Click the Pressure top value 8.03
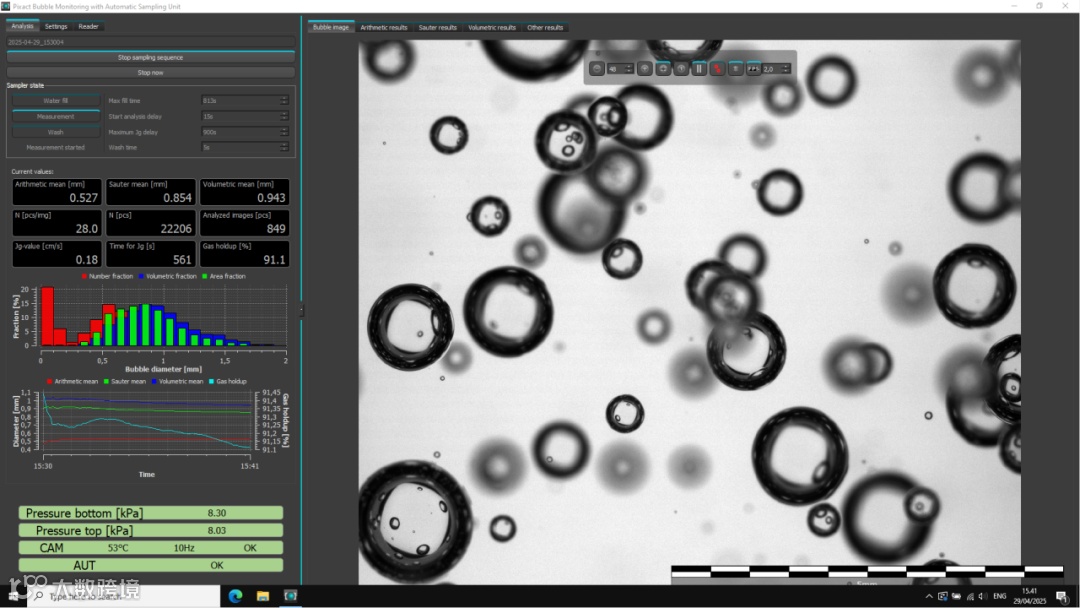Viewport: 1080px width, 608px height. click(216, 530)
